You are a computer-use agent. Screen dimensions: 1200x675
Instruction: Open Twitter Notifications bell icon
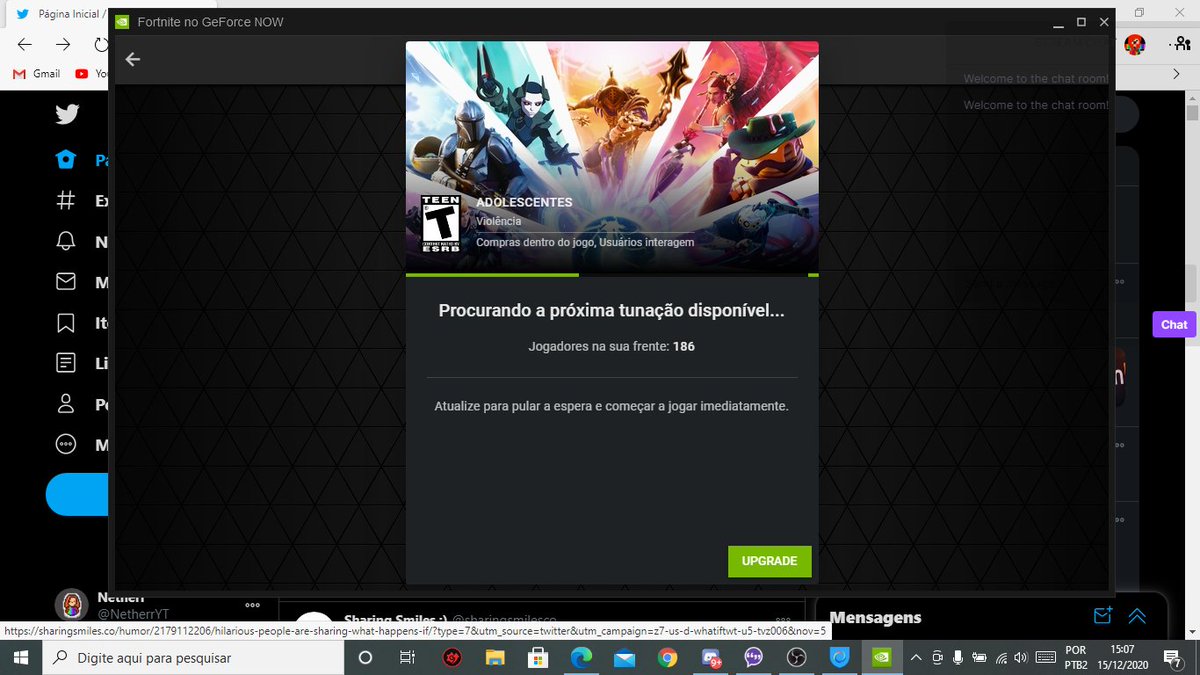[x=66, y=241]
